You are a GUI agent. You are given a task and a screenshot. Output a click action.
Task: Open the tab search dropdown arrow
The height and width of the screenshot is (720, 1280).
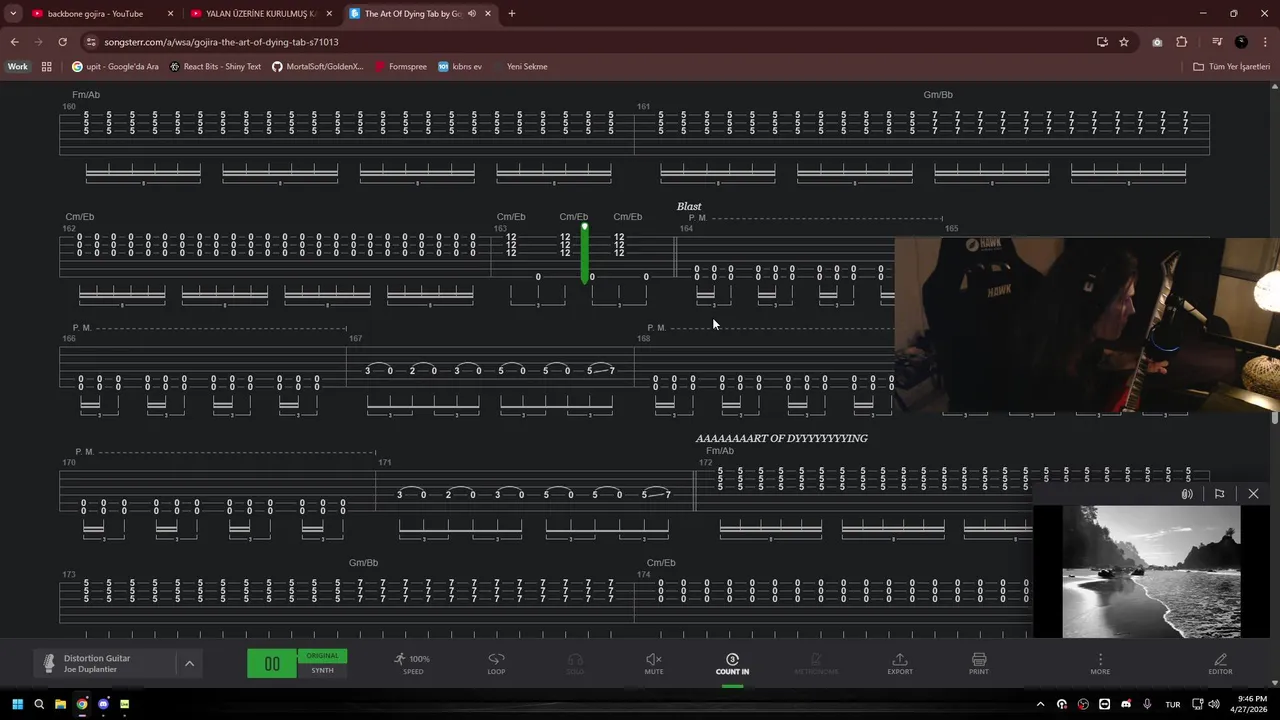pyautogui.click(x=13, y=14)
